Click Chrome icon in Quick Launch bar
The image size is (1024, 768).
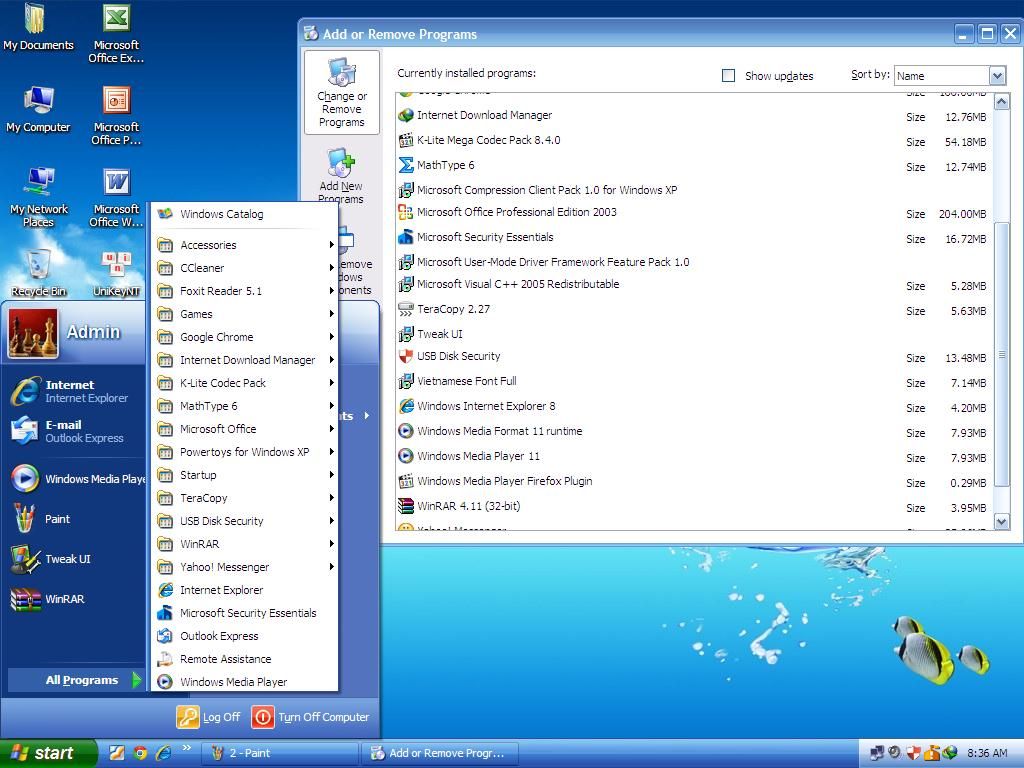(140, 753)
